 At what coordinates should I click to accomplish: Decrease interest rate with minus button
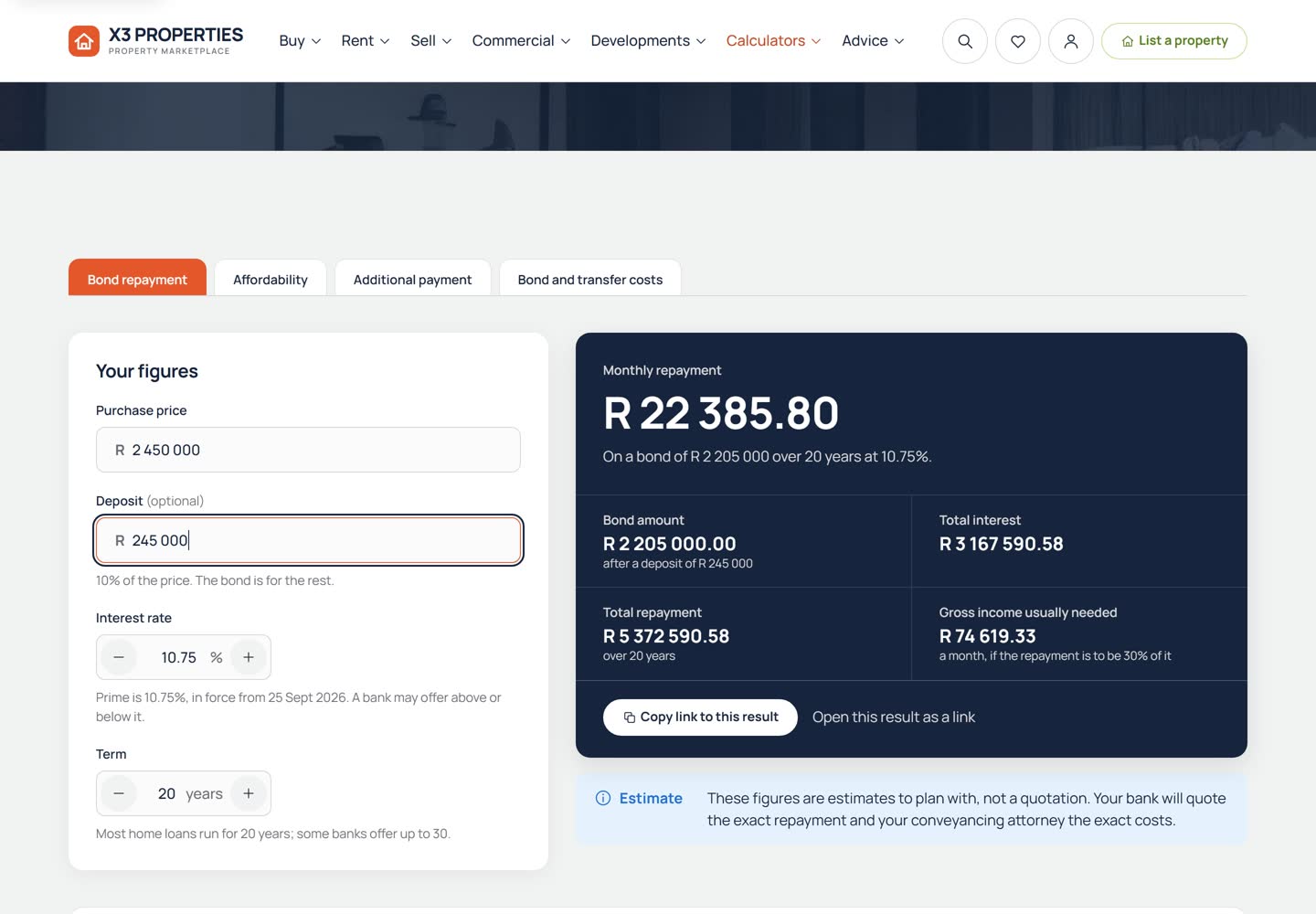(x=119, y=657)
